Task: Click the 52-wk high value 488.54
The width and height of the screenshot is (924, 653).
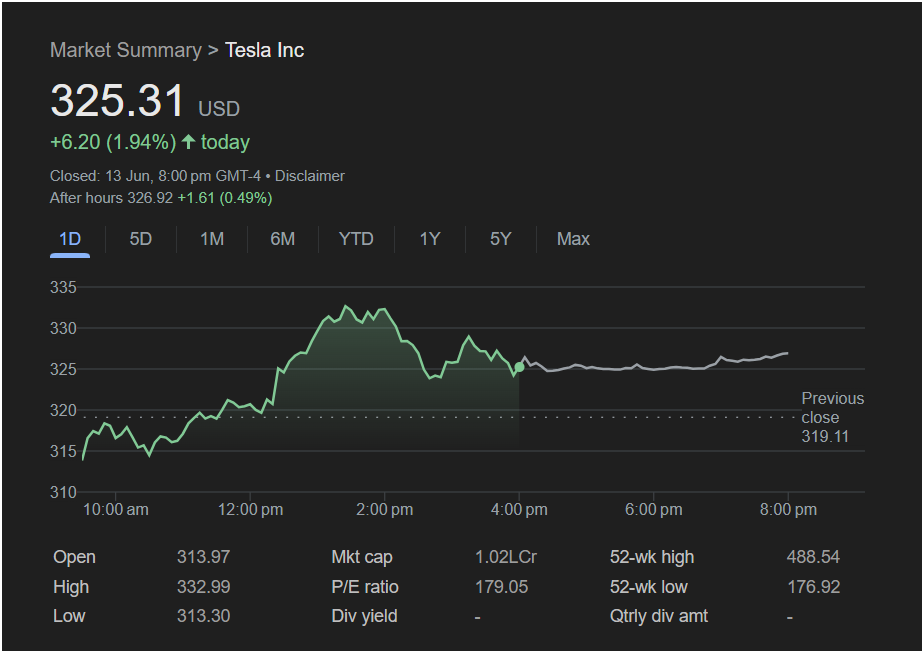Action: click(x=813, y=557)
